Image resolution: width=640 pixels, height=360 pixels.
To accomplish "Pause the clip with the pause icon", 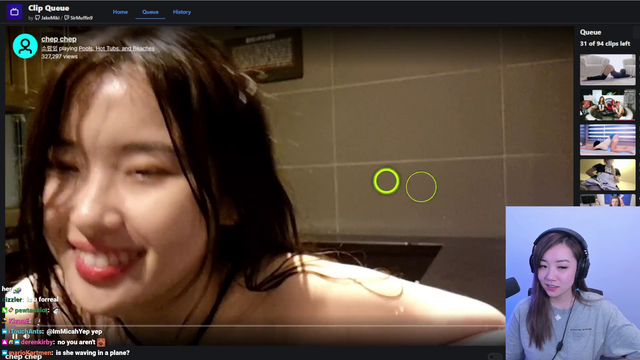I will [x=15, y=337].
